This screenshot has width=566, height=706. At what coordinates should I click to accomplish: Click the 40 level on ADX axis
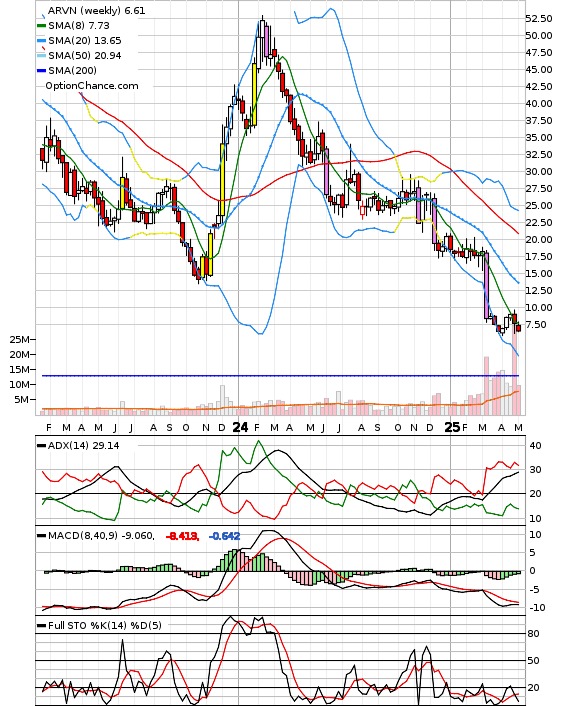[535, 446]
